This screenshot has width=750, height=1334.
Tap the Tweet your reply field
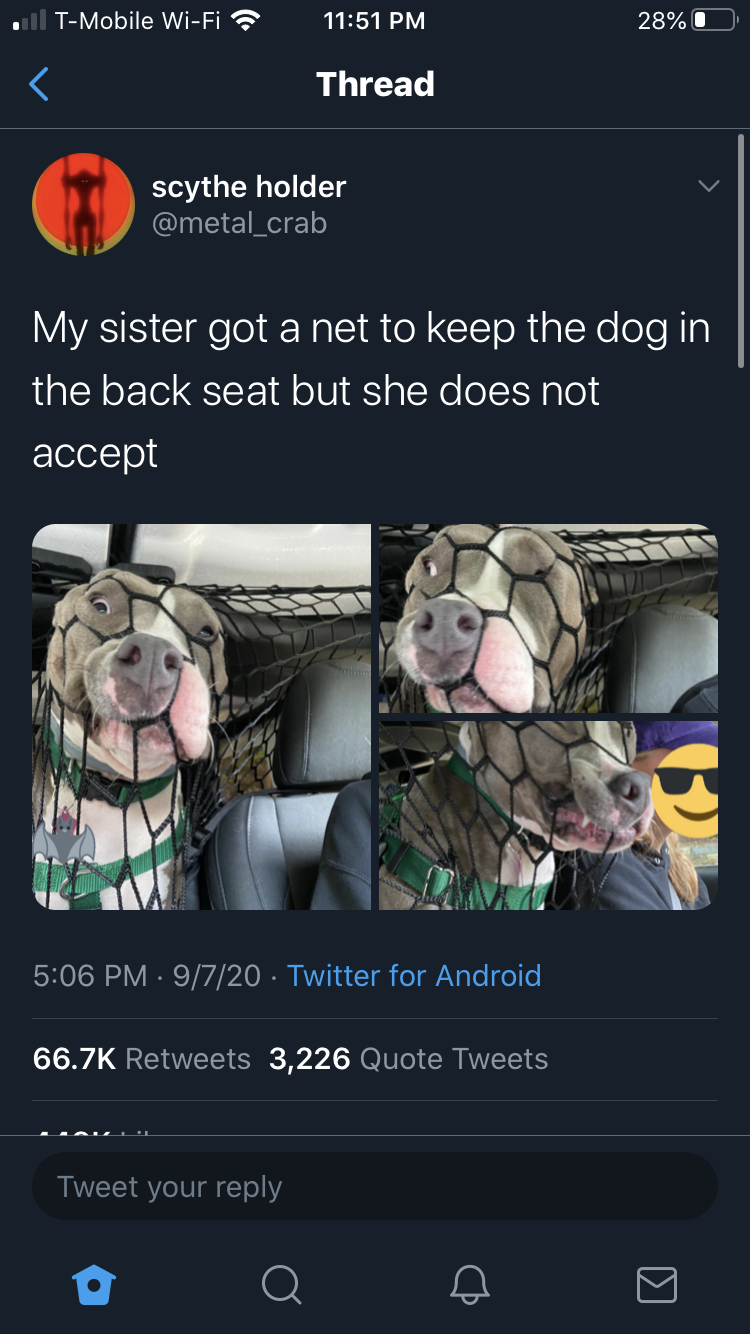pos(375,1187)
